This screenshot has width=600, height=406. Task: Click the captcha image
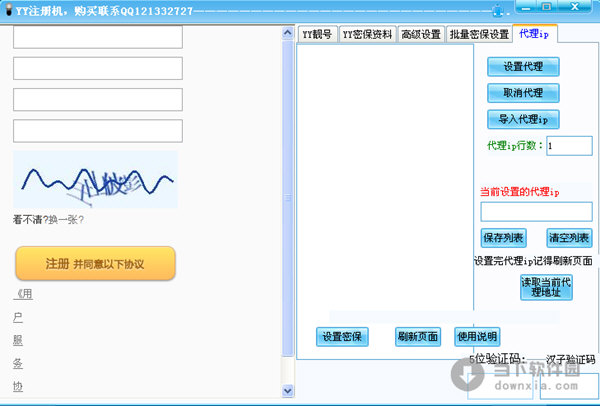pos(96,179)
